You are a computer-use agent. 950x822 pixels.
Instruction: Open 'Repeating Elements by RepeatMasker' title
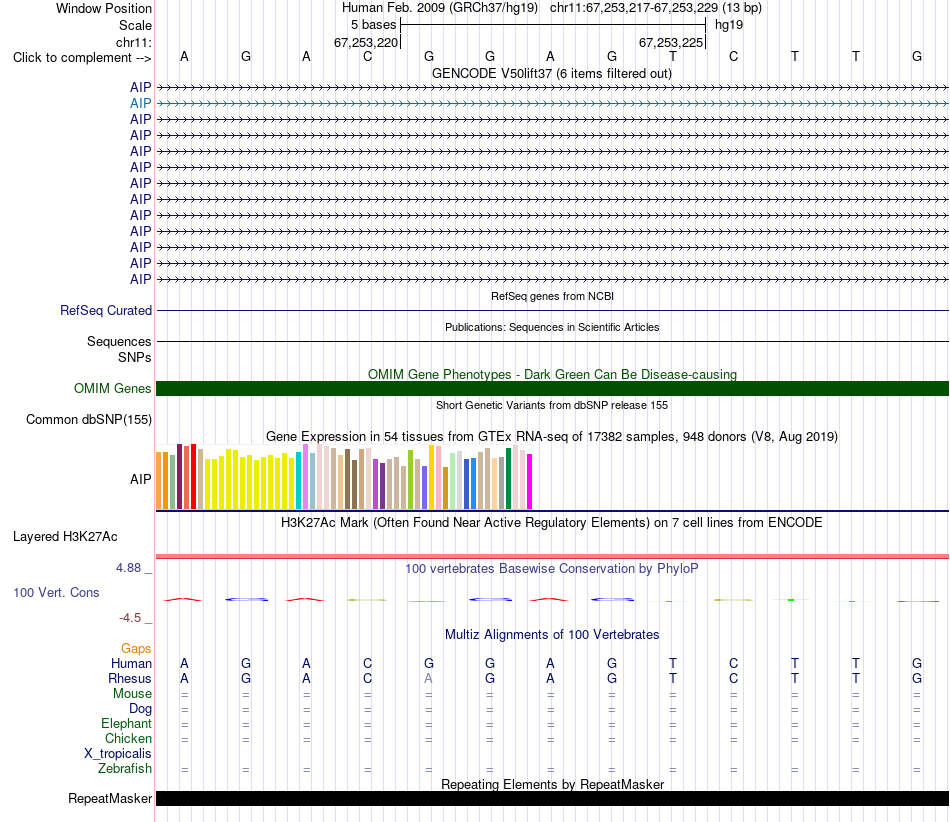552,784
